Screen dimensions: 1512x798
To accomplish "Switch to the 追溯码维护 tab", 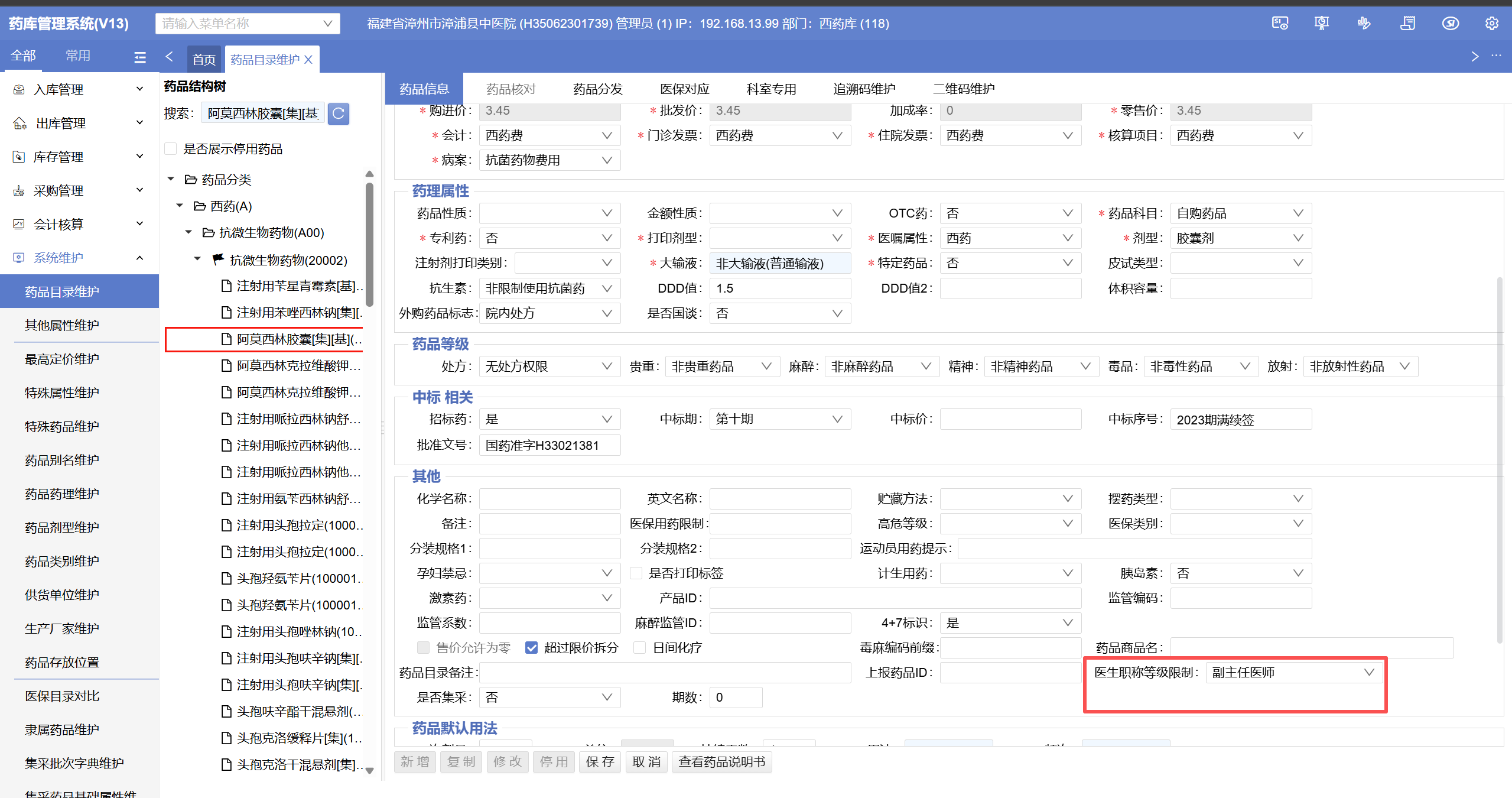I will [864, 89].
